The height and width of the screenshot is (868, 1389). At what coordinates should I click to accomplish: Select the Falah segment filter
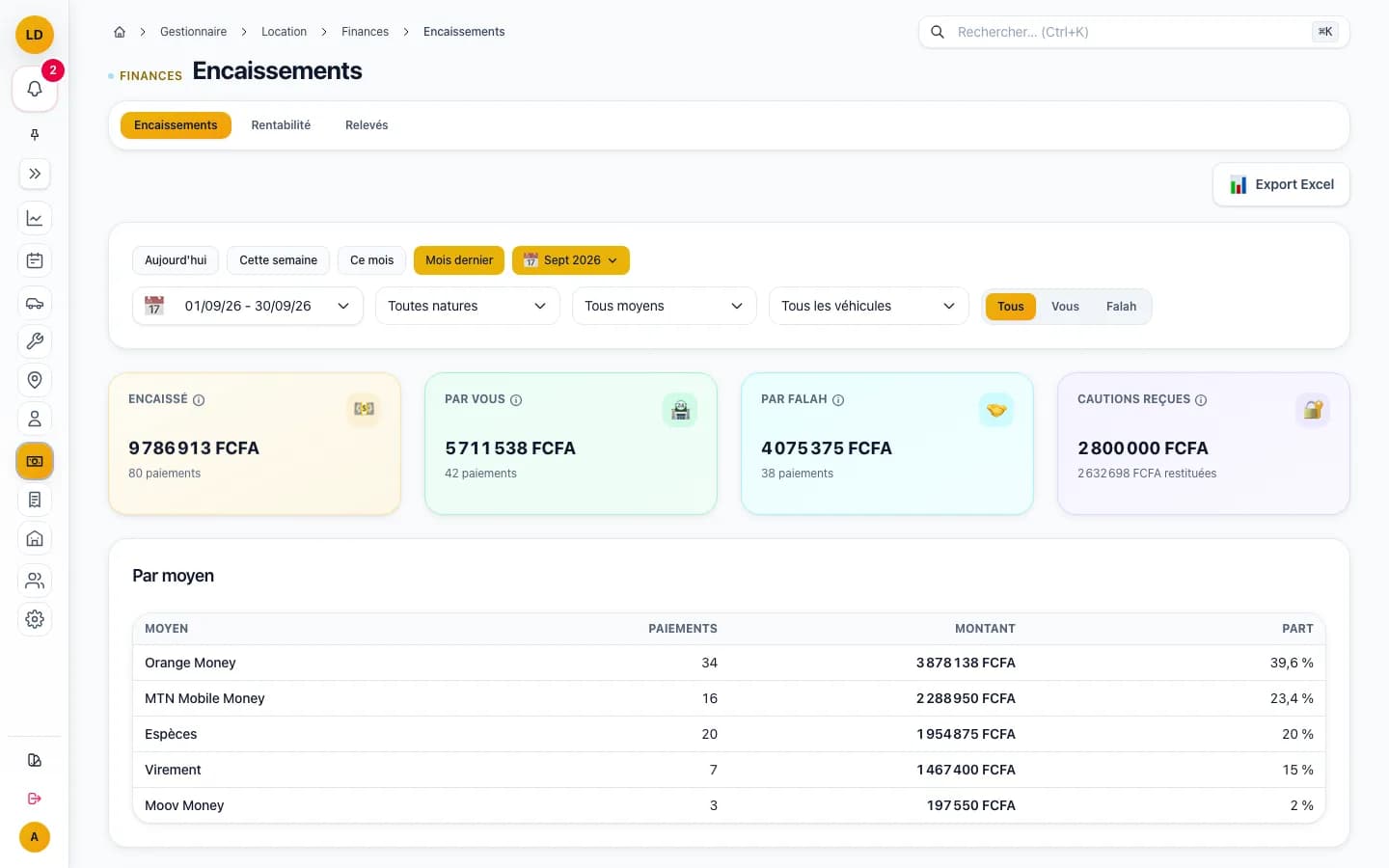(1121, 307)
